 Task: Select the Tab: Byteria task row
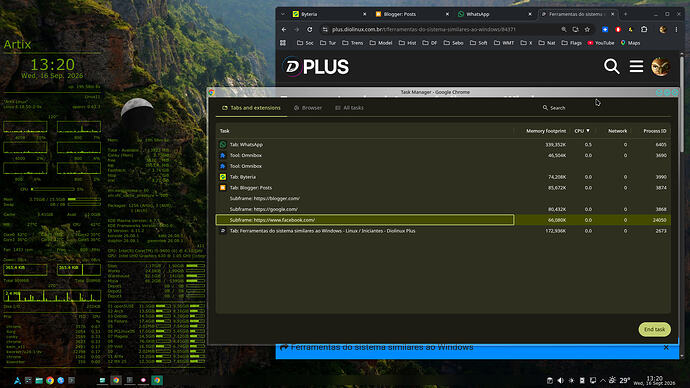pos(443,177)
